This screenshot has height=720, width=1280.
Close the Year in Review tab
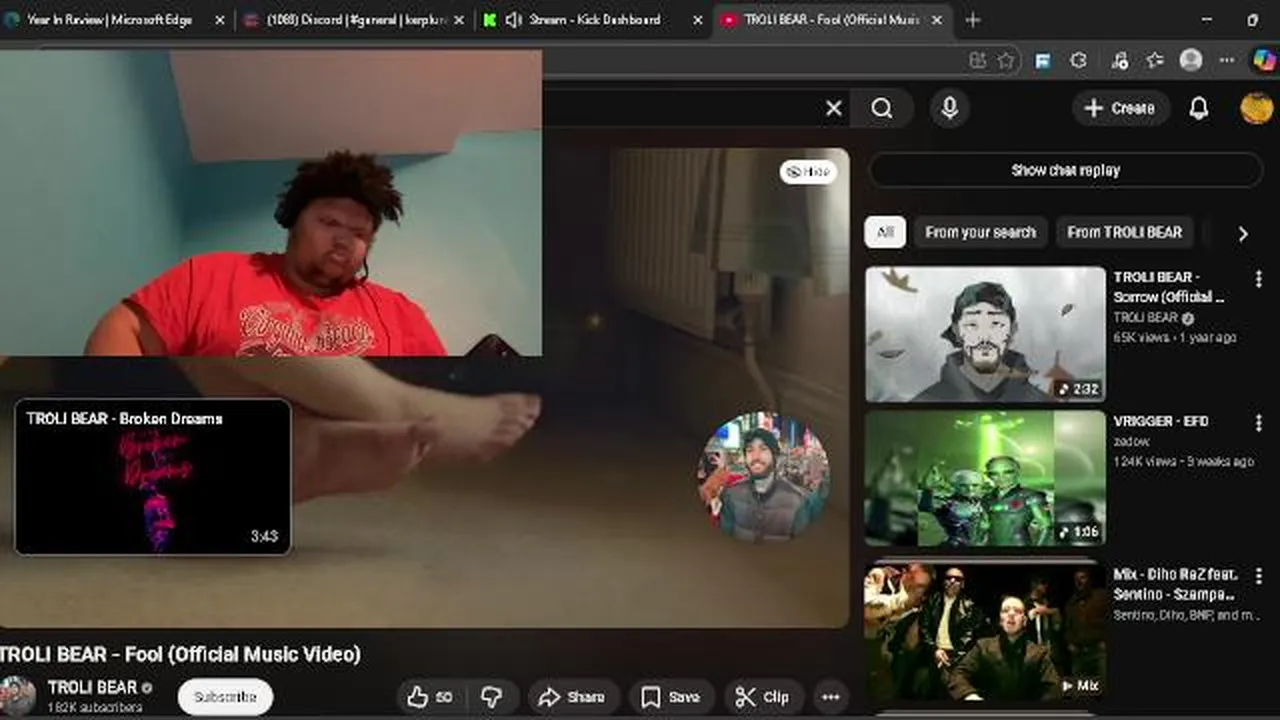click(x=219, y=20)
